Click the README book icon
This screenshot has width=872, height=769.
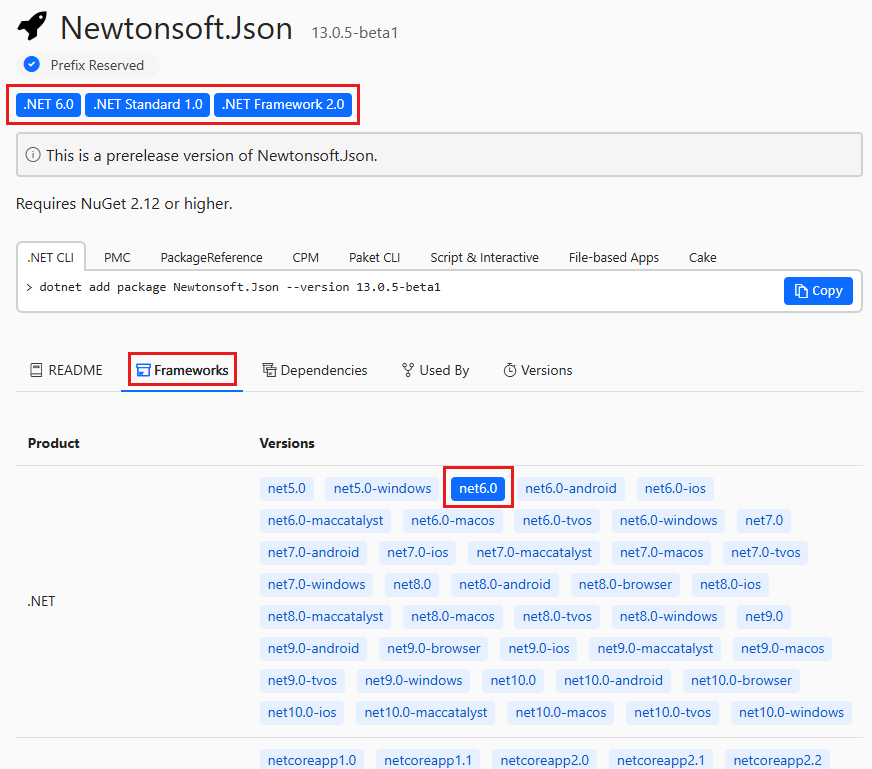point(36,370)
